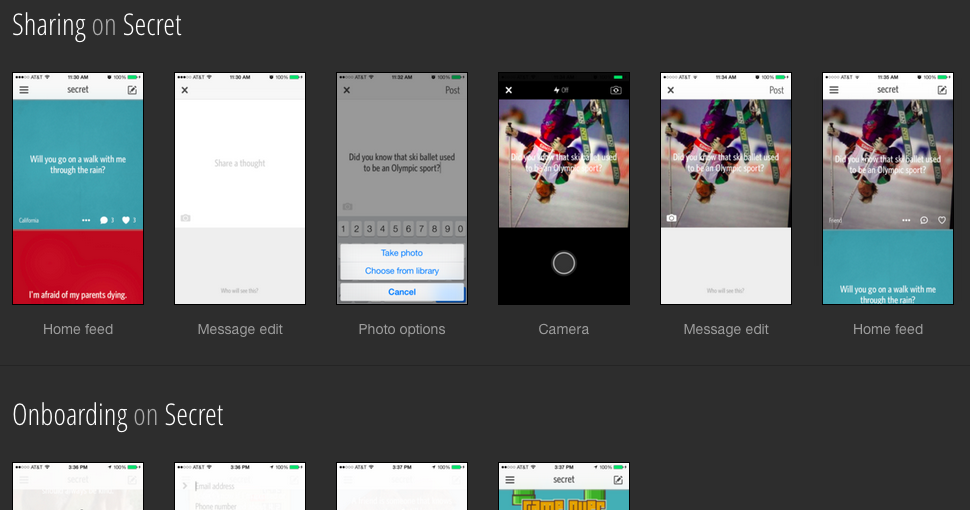Click keyboard key 1 in Photo options screenshot
Screen dimensions: 970x510
tap(343, 229)
